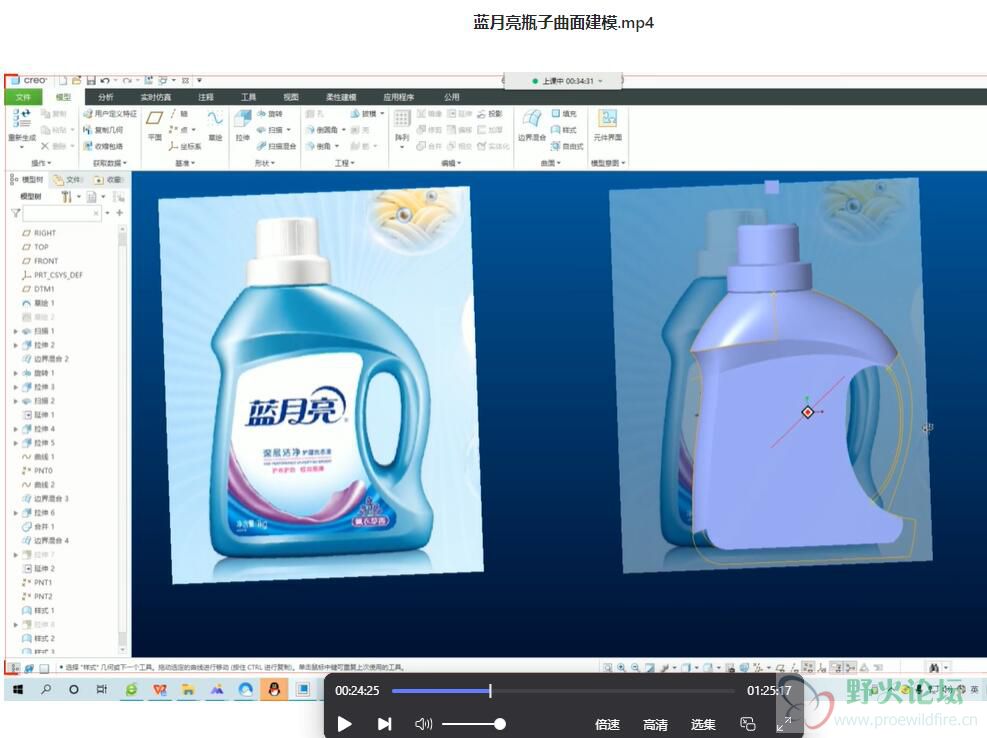Open the QQ penguin taskbar icon

click(274, 690)
